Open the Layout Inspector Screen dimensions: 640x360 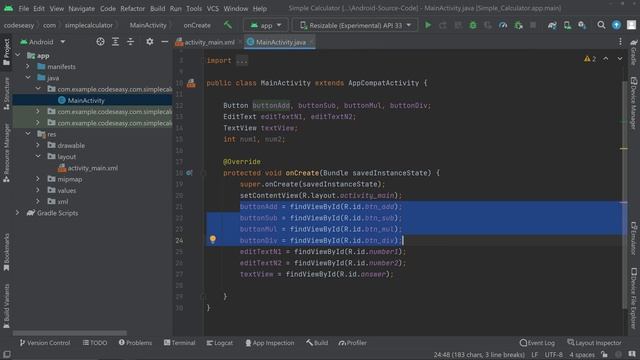[x=594, y=343]
